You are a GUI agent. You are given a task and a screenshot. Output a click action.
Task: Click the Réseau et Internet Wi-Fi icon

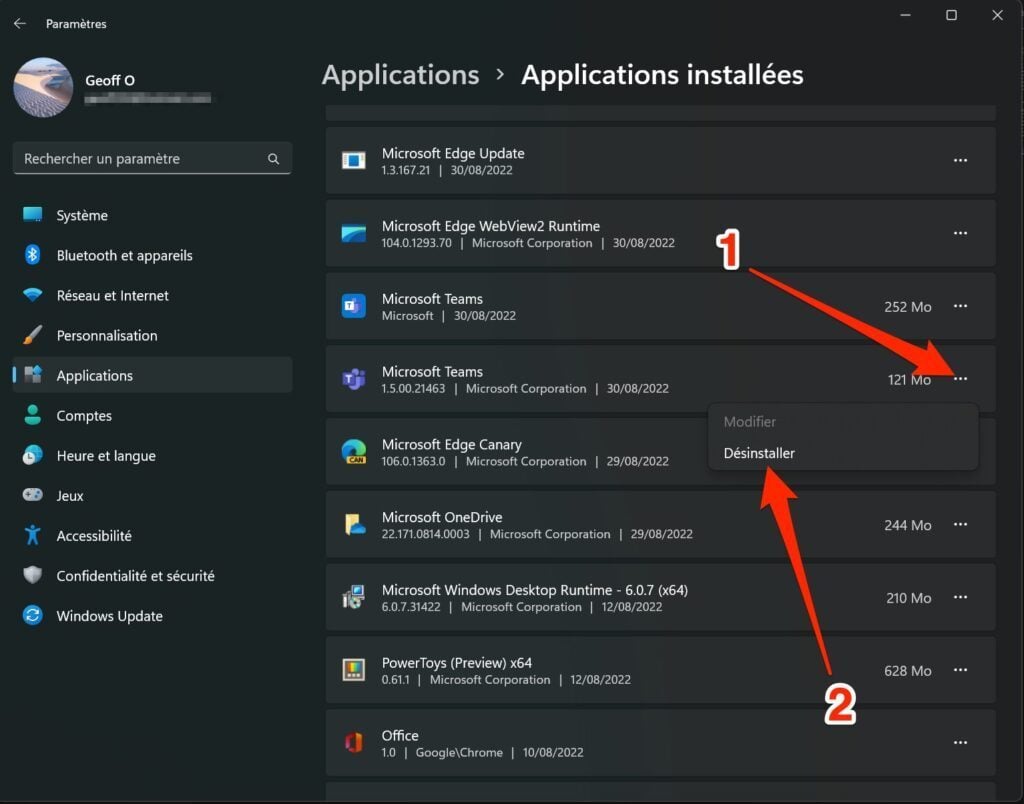(32, 295)
